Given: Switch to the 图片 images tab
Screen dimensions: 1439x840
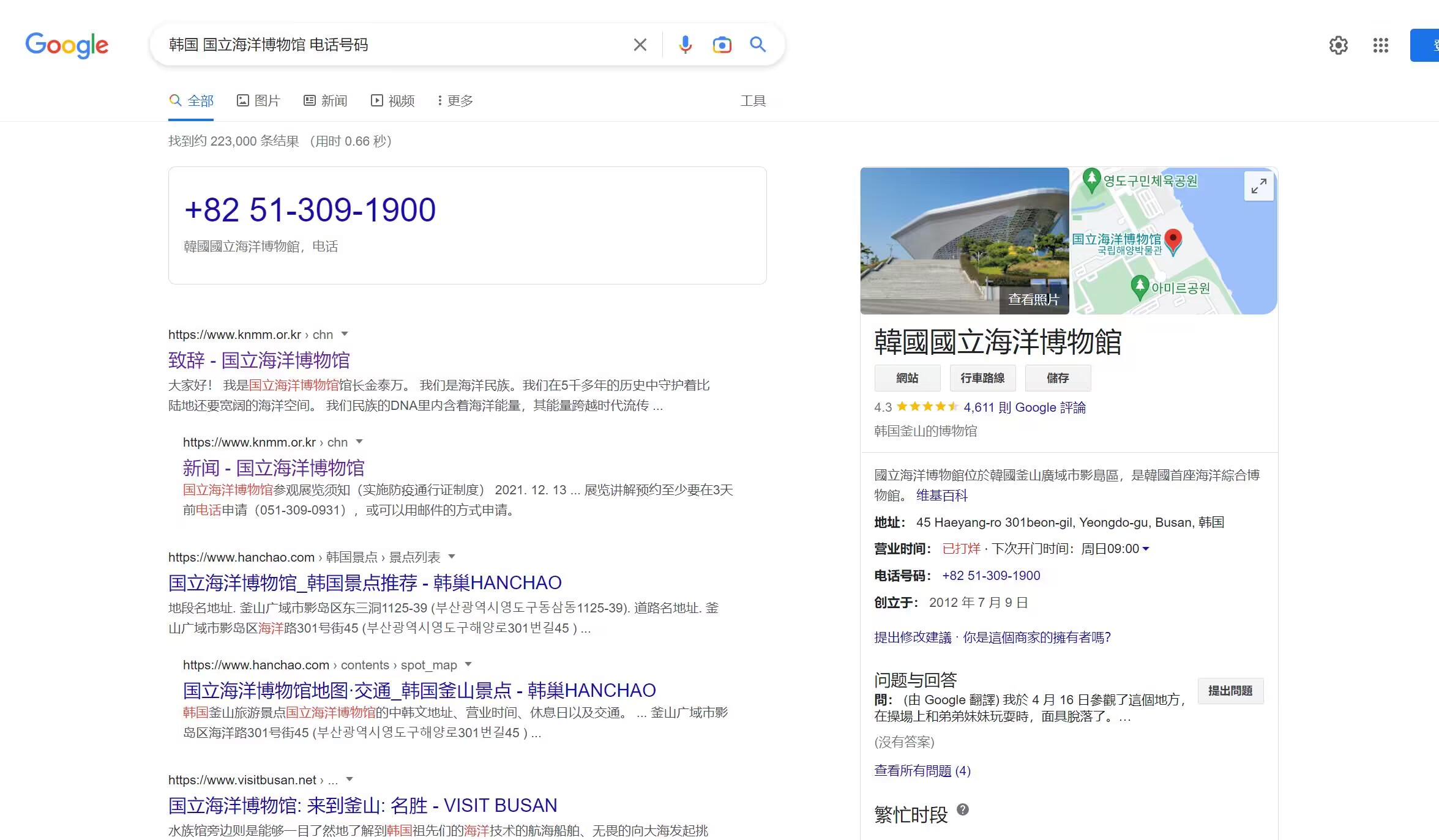Looking at the screenshot, I should 258,101.
